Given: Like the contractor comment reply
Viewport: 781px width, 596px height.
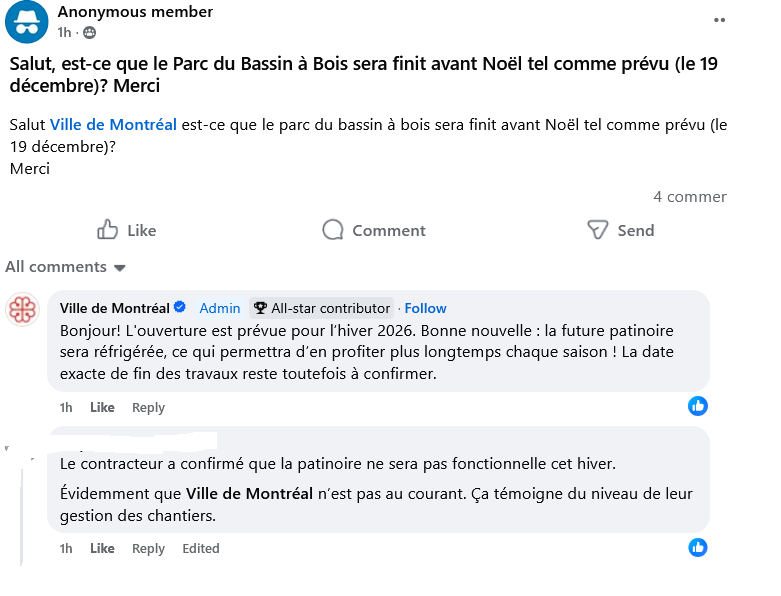Looking at the screenshot, I should [102, 548].
